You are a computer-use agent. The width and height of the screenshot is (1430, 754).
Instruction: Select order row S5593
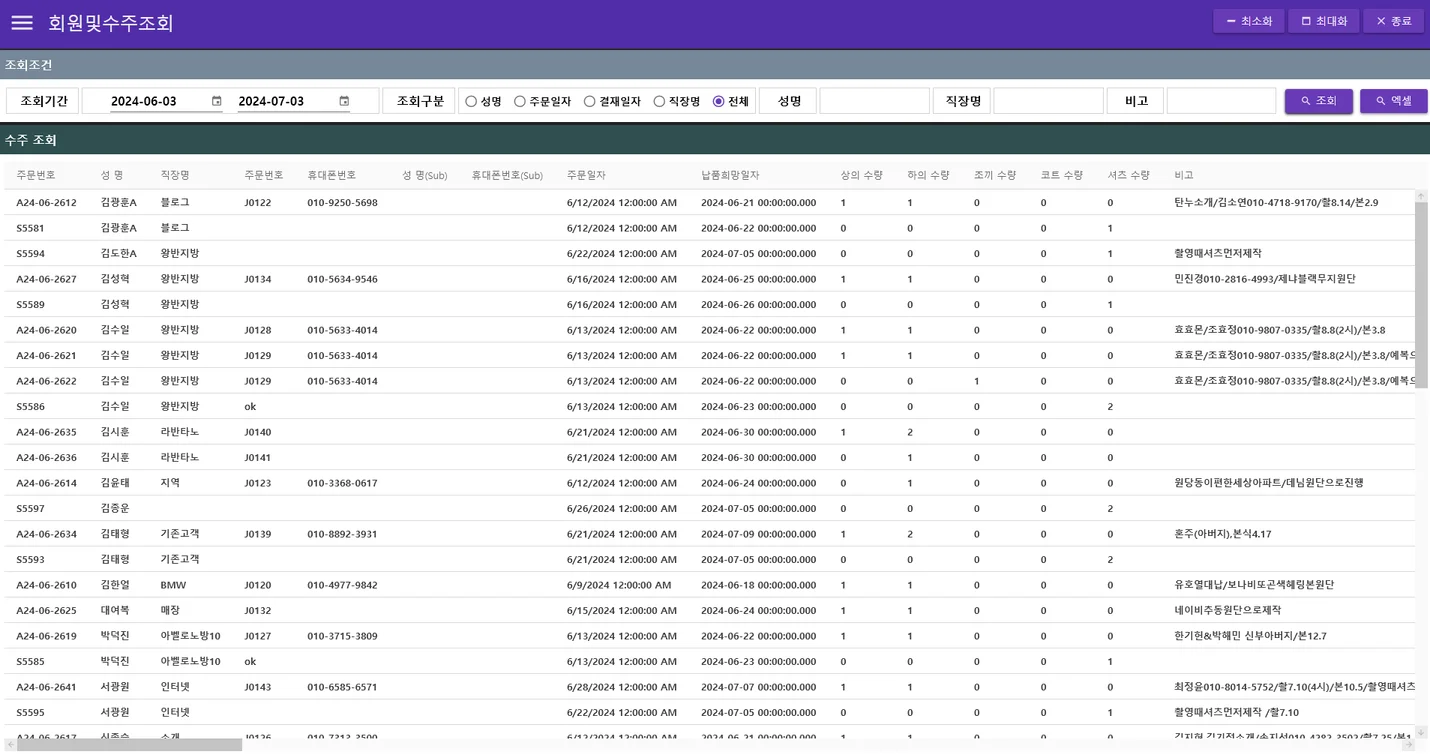(709, 559)
